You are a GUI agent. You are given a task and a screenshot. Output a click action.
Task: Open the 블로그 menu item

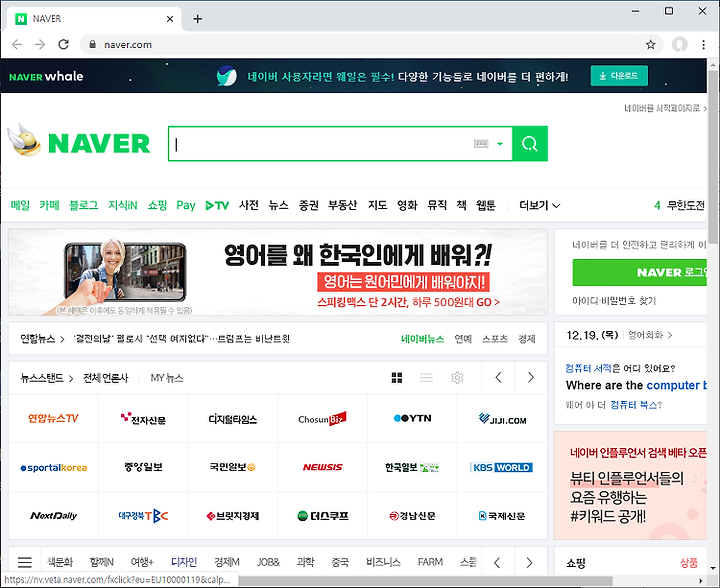(x=84, y=205)
